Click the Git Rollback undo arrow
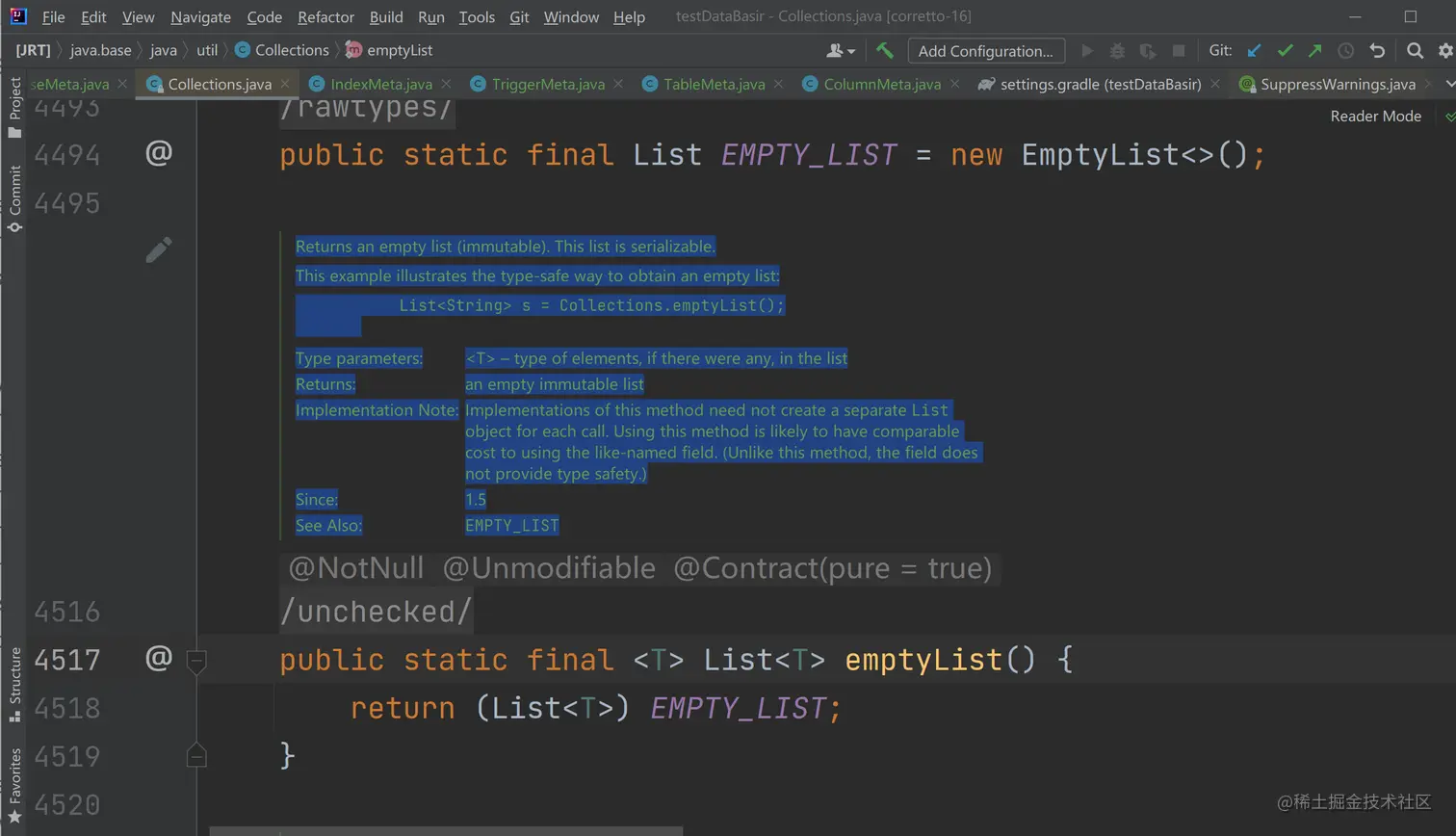Viewport: 1456px width, 836px height. 1377,50
